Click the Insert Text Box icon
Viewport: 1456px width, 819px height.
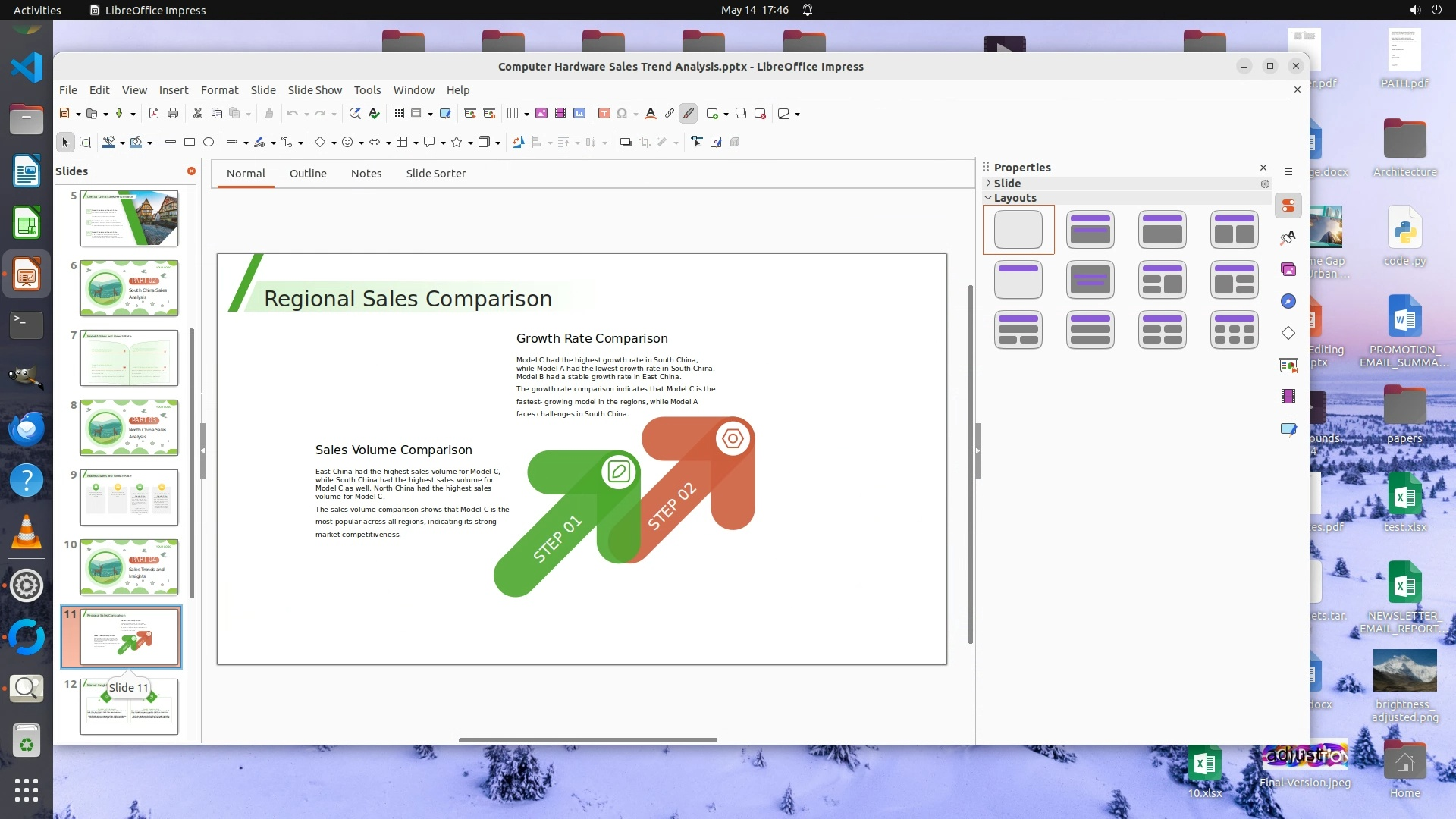[x=604, y=114]
